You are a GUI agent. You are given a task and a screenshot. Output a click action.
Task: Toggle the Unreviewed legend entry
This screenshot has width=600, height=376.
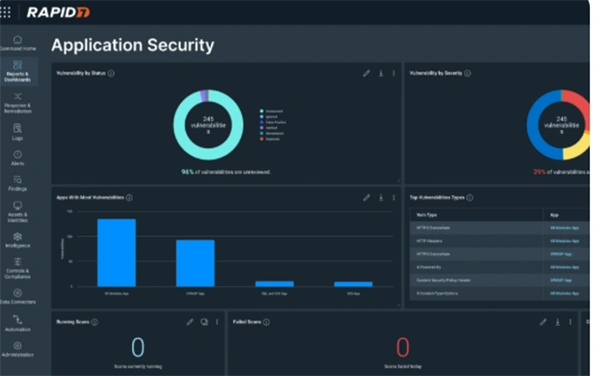point(271,111)
